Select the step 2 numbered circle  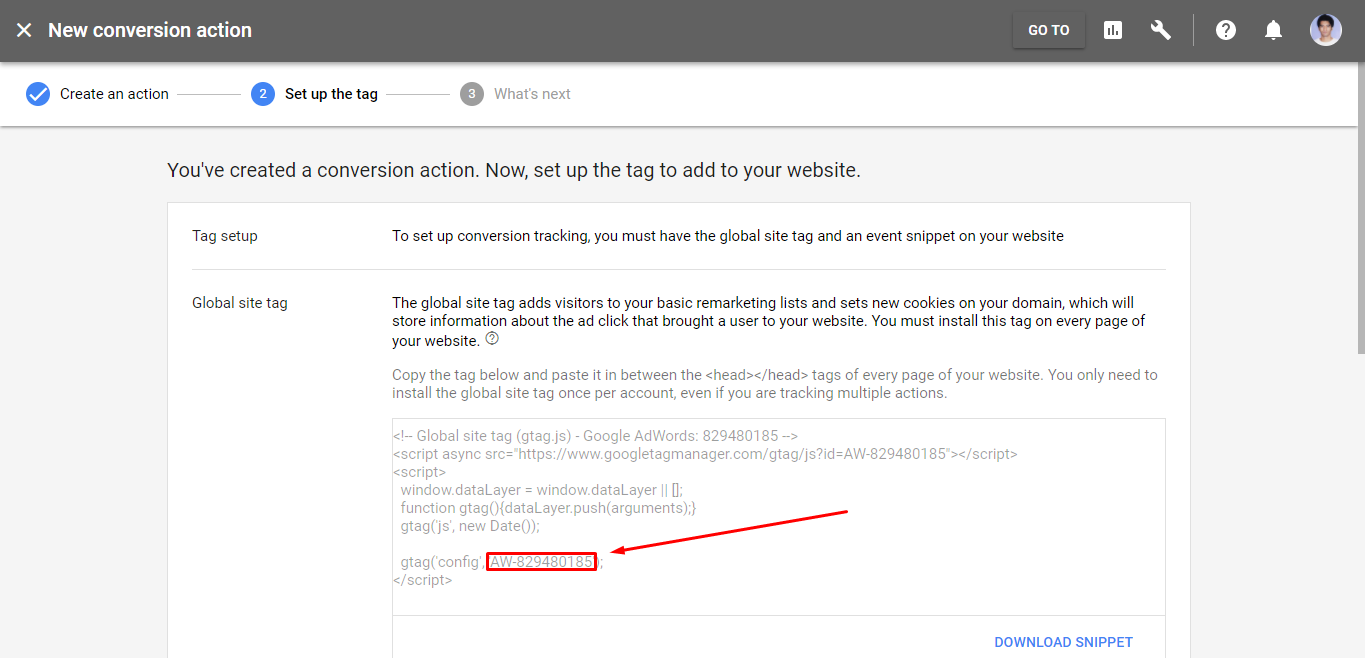(x=263, y=94)
